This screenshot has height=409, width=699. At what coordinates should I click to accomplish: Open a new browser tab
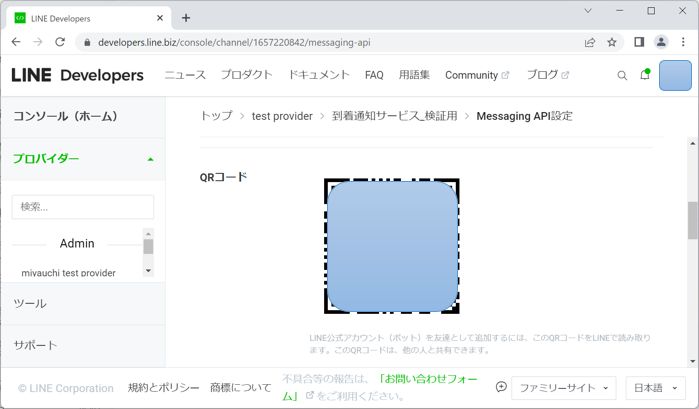(x=186, y=18)
